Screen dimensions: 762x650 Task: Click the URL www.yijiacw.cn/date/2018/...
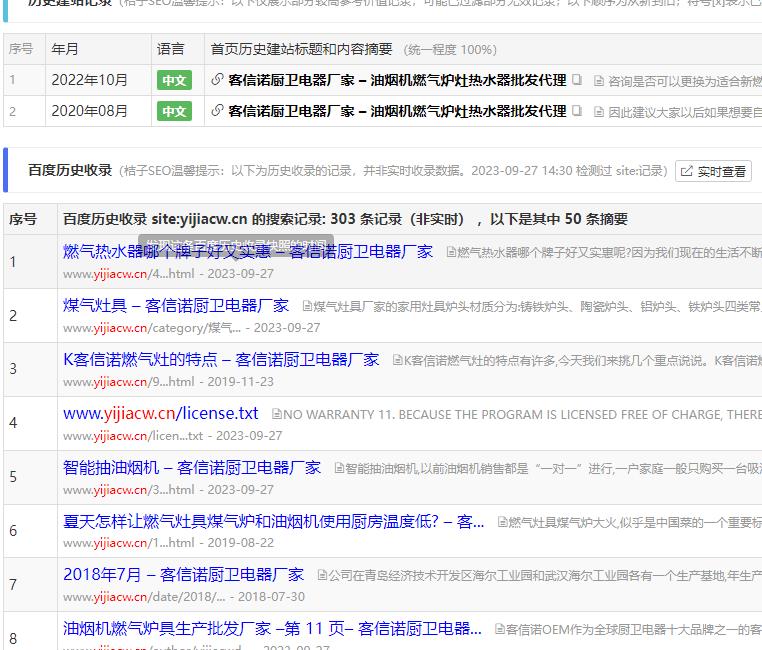[x=144, y=597]
